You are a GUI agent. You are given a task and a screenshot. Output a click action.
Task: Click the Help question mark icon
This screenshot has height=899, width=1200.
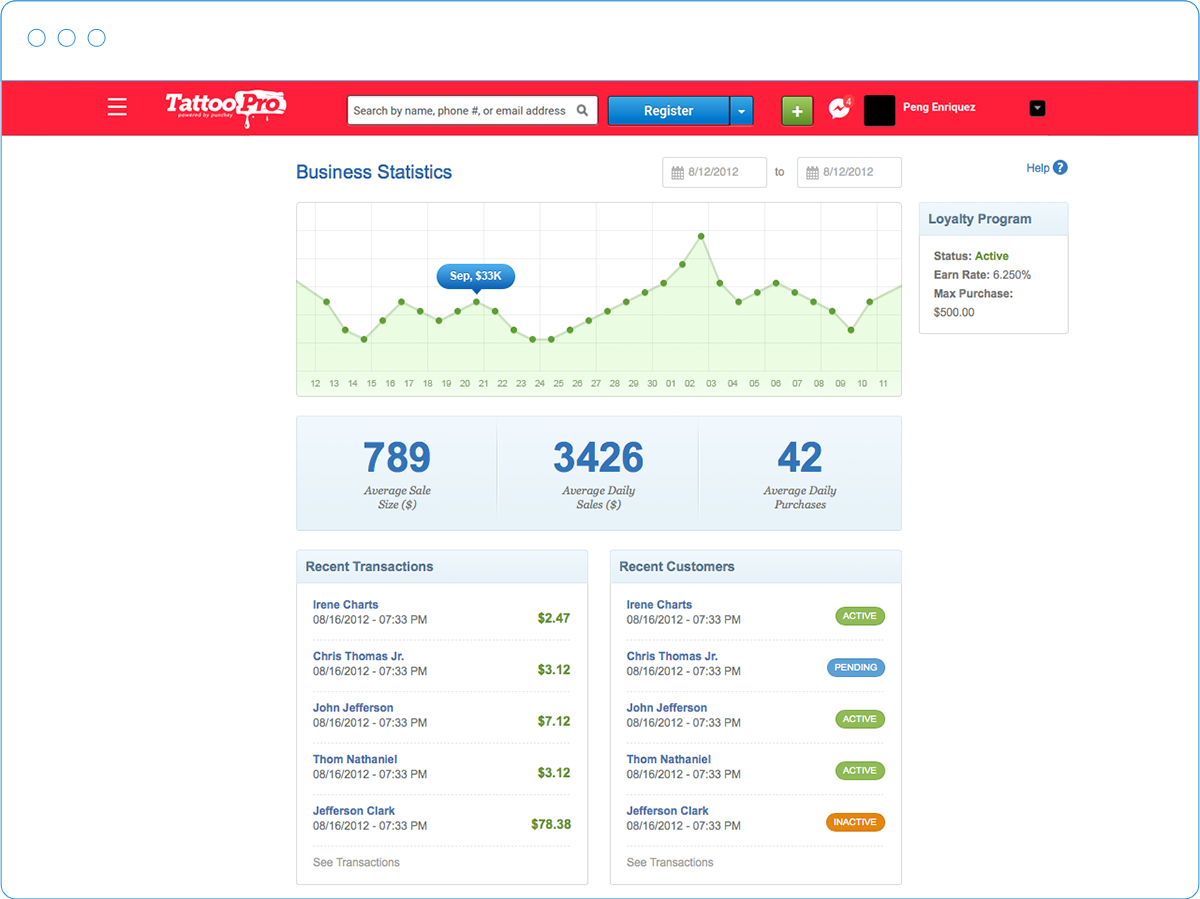pyautogui.click(x=1060, y=168)
